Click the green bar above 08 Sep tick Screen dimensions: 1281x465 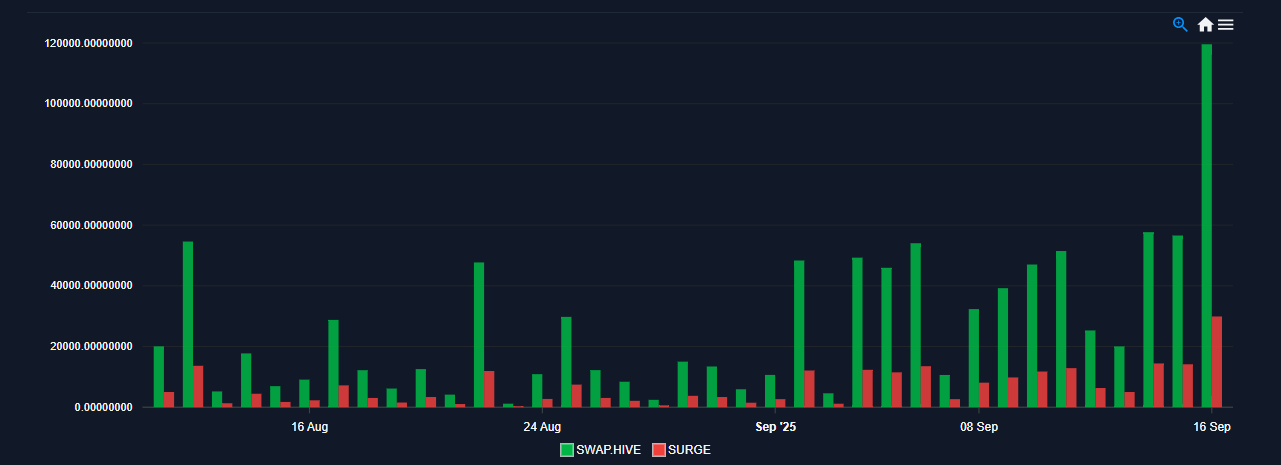974,358
